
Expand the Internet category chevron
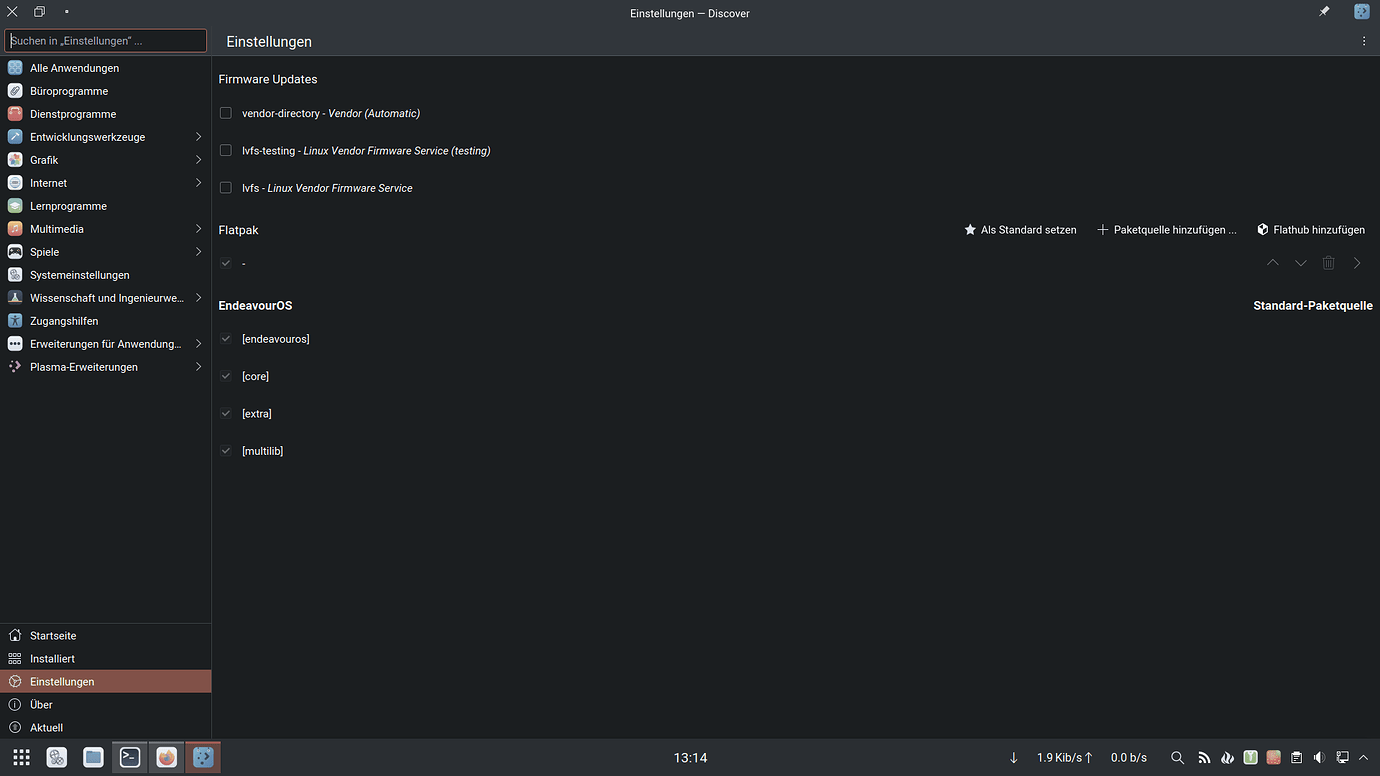click(198, 182)
